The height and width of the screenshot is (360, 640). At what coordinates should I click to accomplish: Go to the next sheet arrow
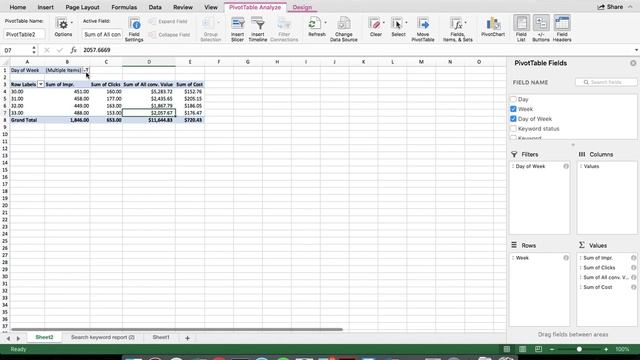click(18, 338)
